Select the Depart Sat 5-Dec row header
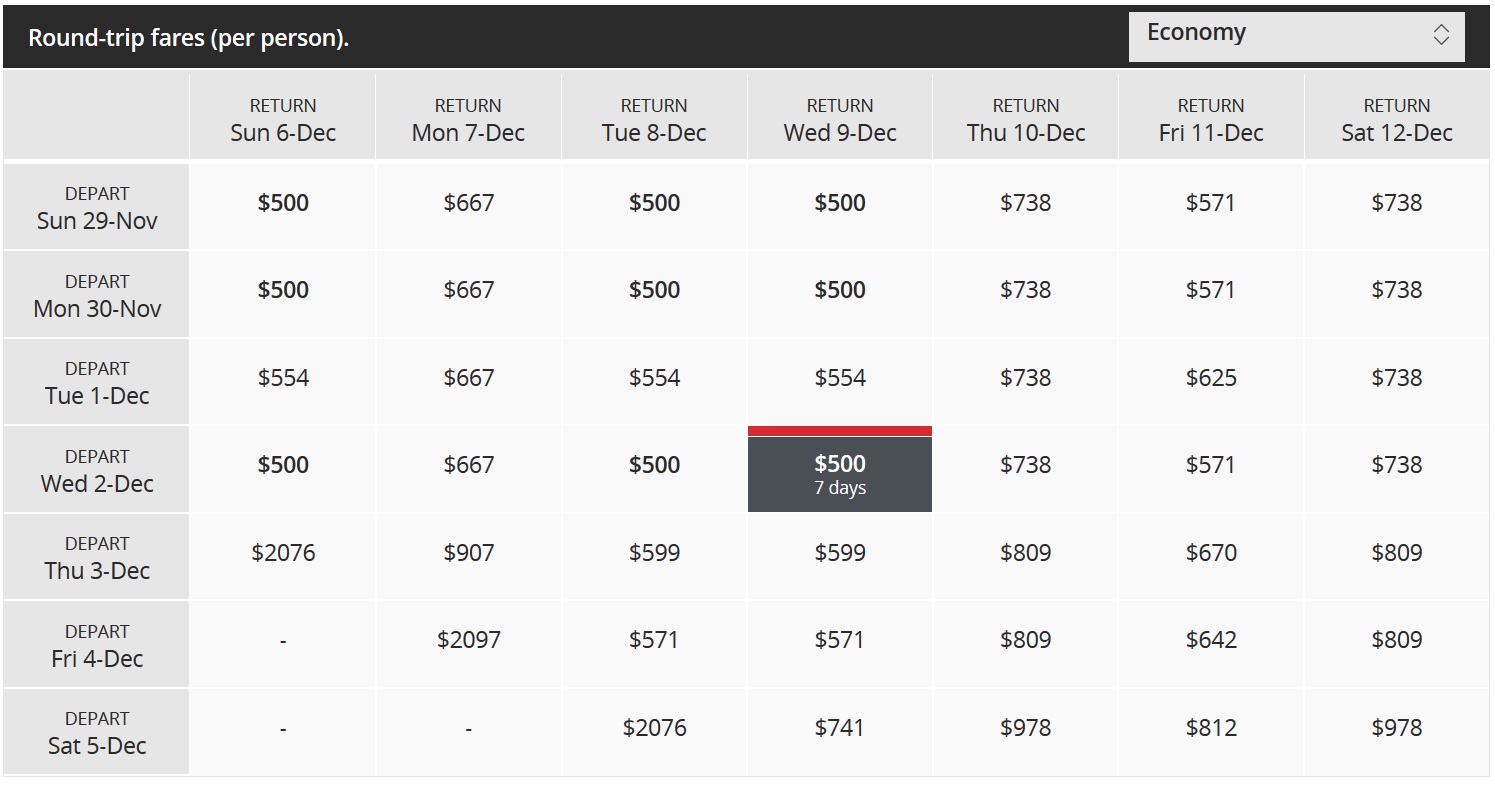The image size is (1495, 785). point(97,731)
